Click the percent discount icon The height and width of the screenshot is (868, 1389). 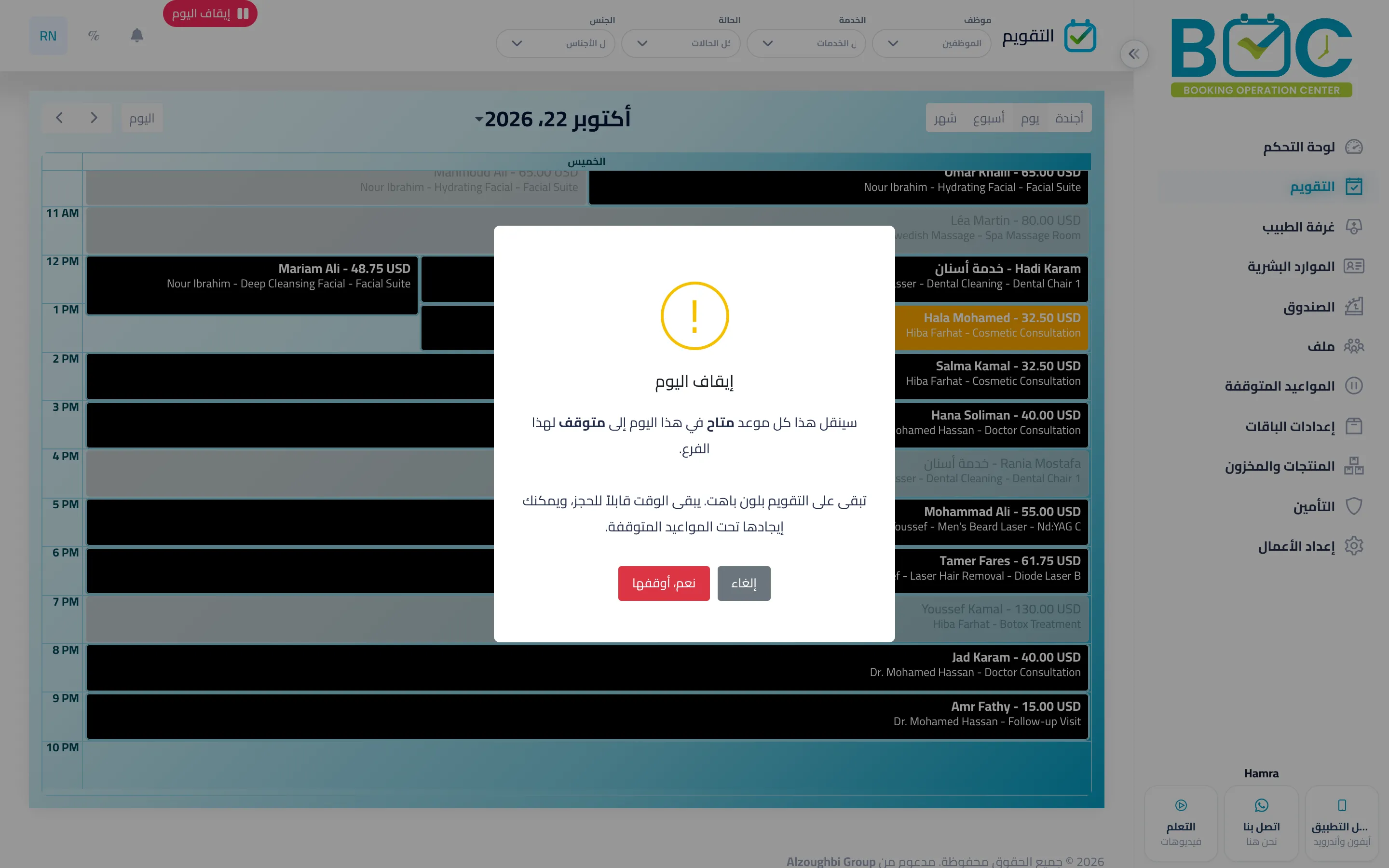coord(94,36)
